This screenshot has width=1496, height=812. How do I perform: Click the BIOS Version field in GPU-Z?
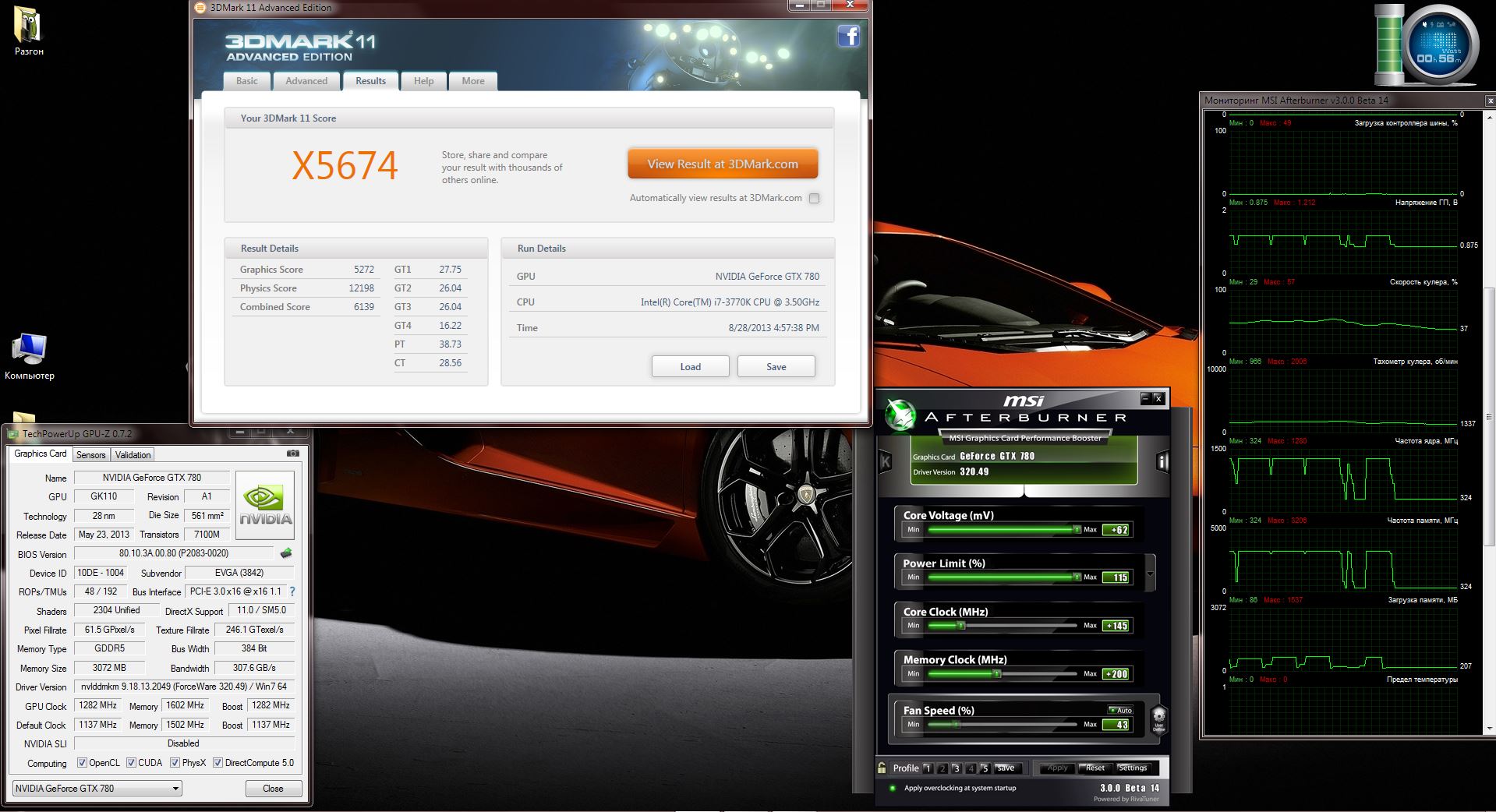[x=174, y=553]
